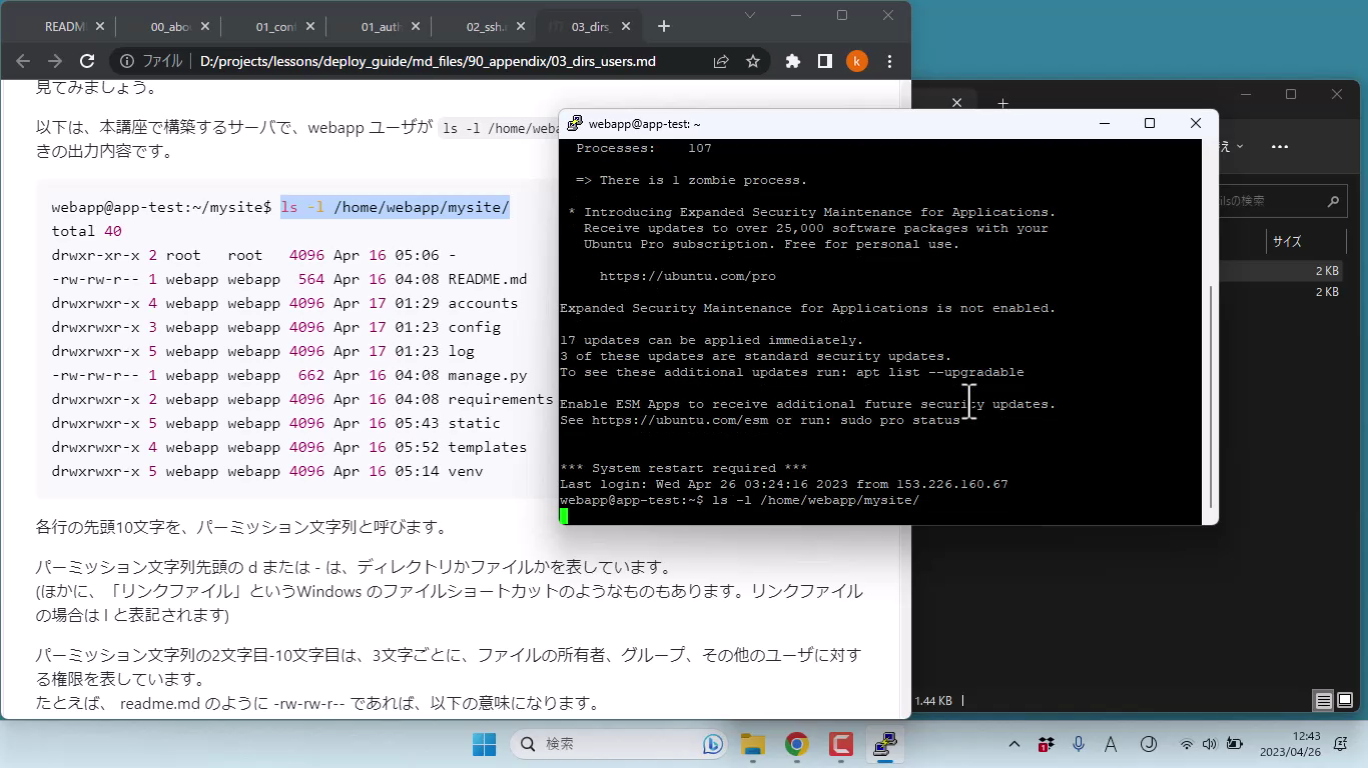Open a new Chrome tab
The width and height of the screenshot is (1368, 768).
tap(664, 27)
